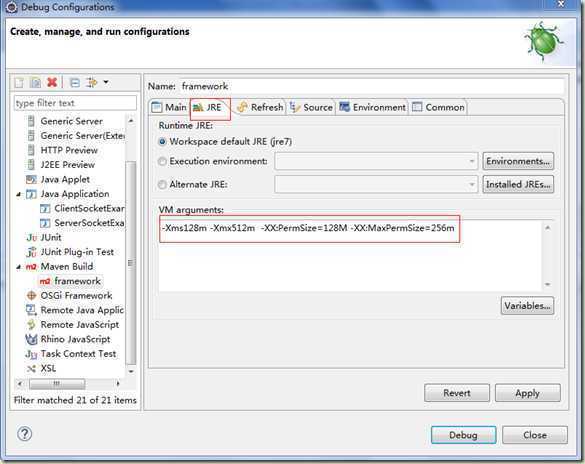Click the framework m2 icon

coord(45,281)
